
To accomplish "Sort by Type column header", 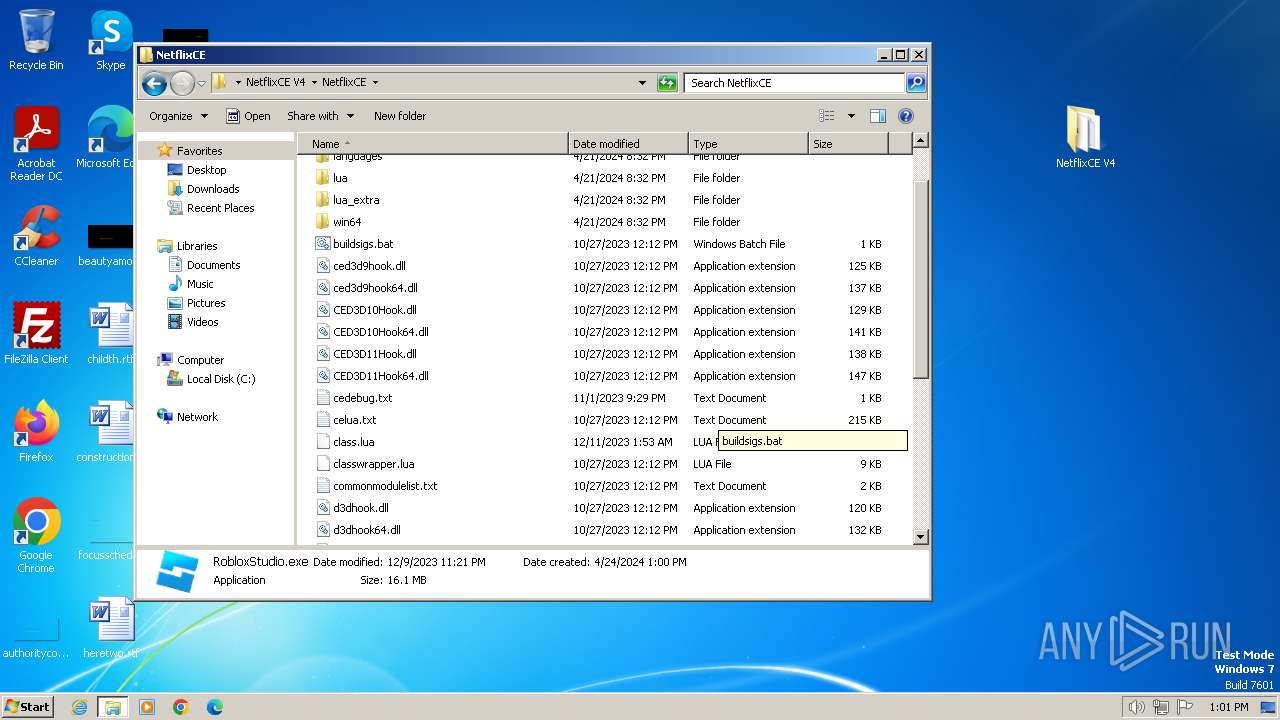I will pos(748,144).
